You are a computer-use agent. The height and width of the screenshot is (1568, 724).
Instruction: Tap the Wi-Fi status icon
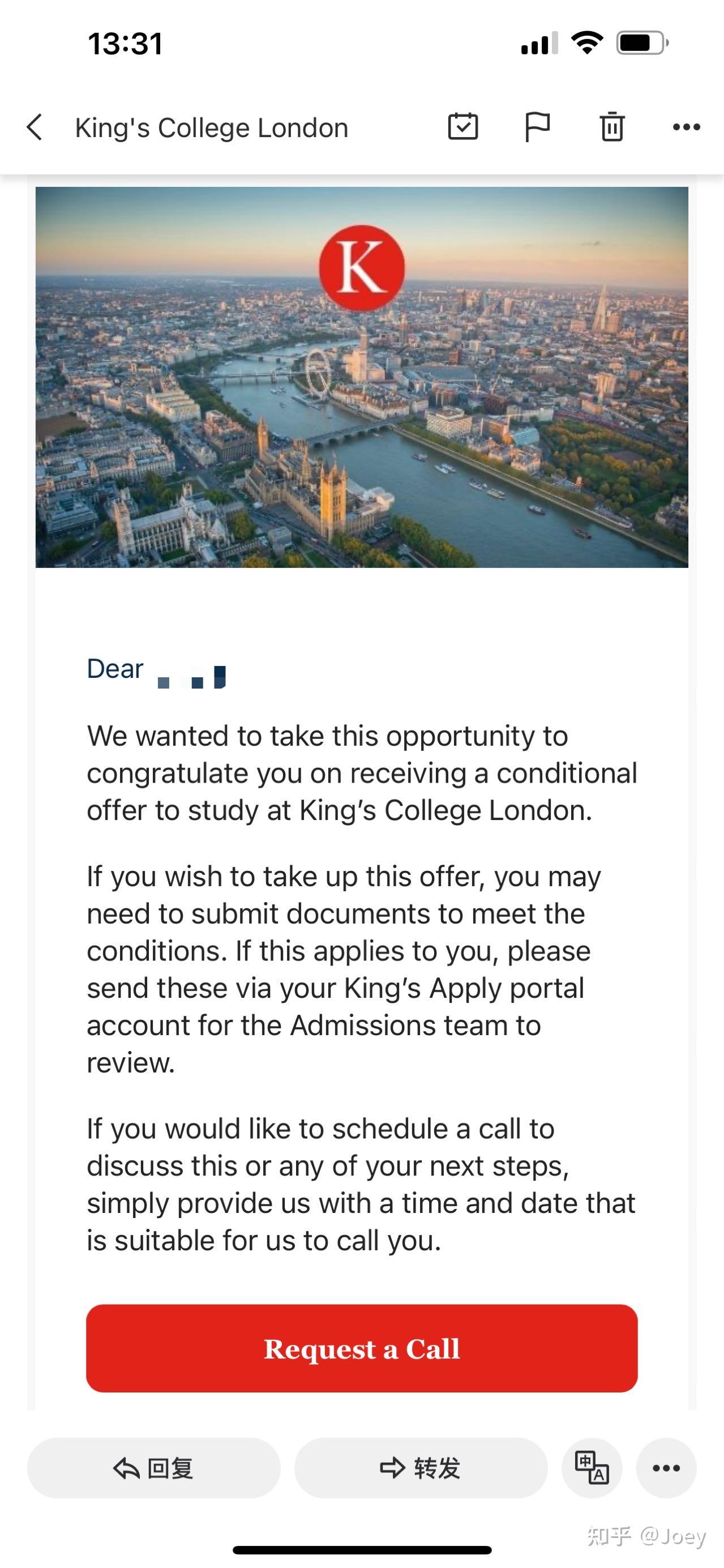click(586, 42)
